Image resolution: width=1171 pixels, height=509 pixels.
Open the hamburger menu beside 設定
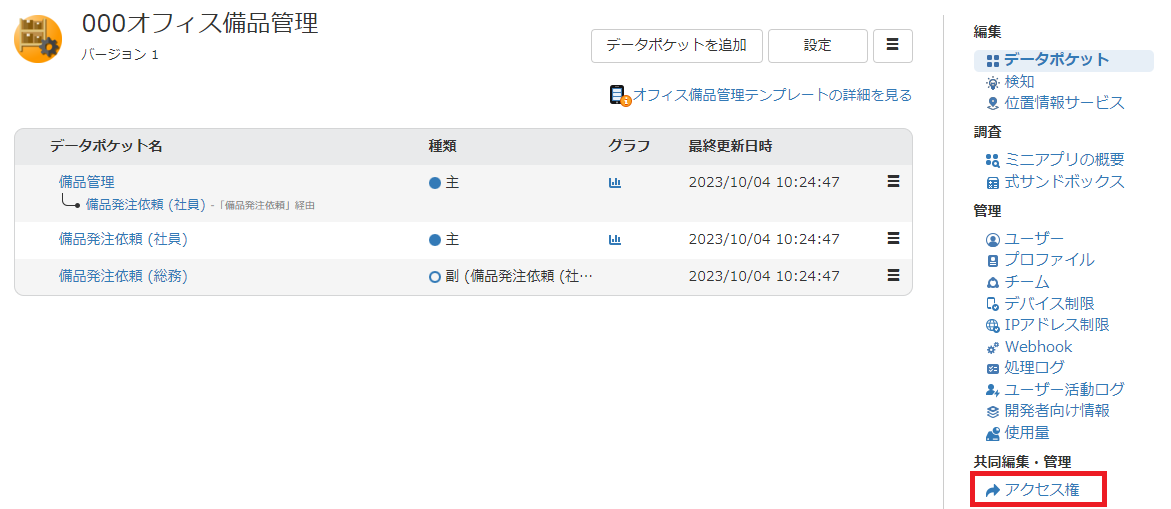pyautogui.click(x=892, y=46)
